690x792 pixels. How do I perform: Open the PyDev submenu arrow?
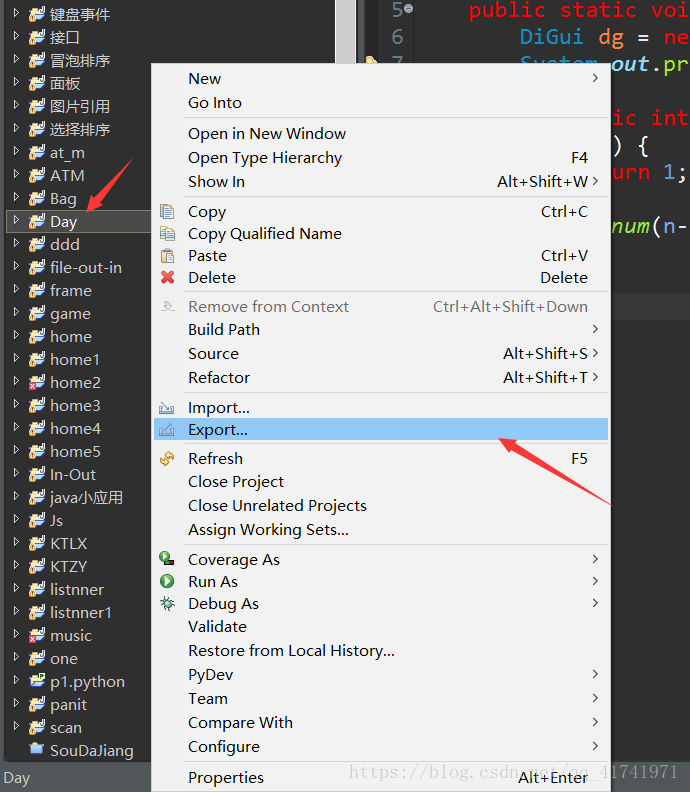(x=595, y=674)
